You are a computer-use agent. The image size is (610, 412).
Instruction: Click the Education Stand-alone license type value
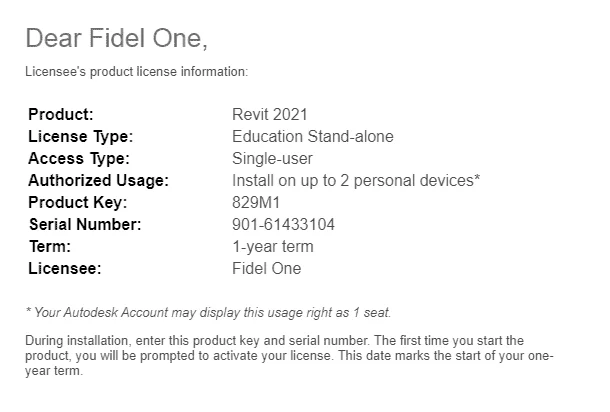pyautogui.click(x=313, y=137)
